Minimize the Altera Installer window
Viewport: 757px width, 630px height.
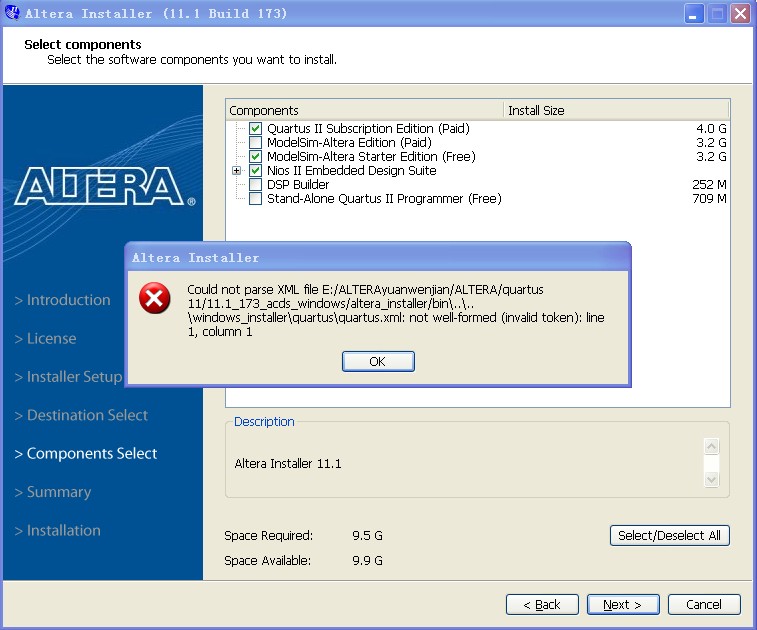693,14
